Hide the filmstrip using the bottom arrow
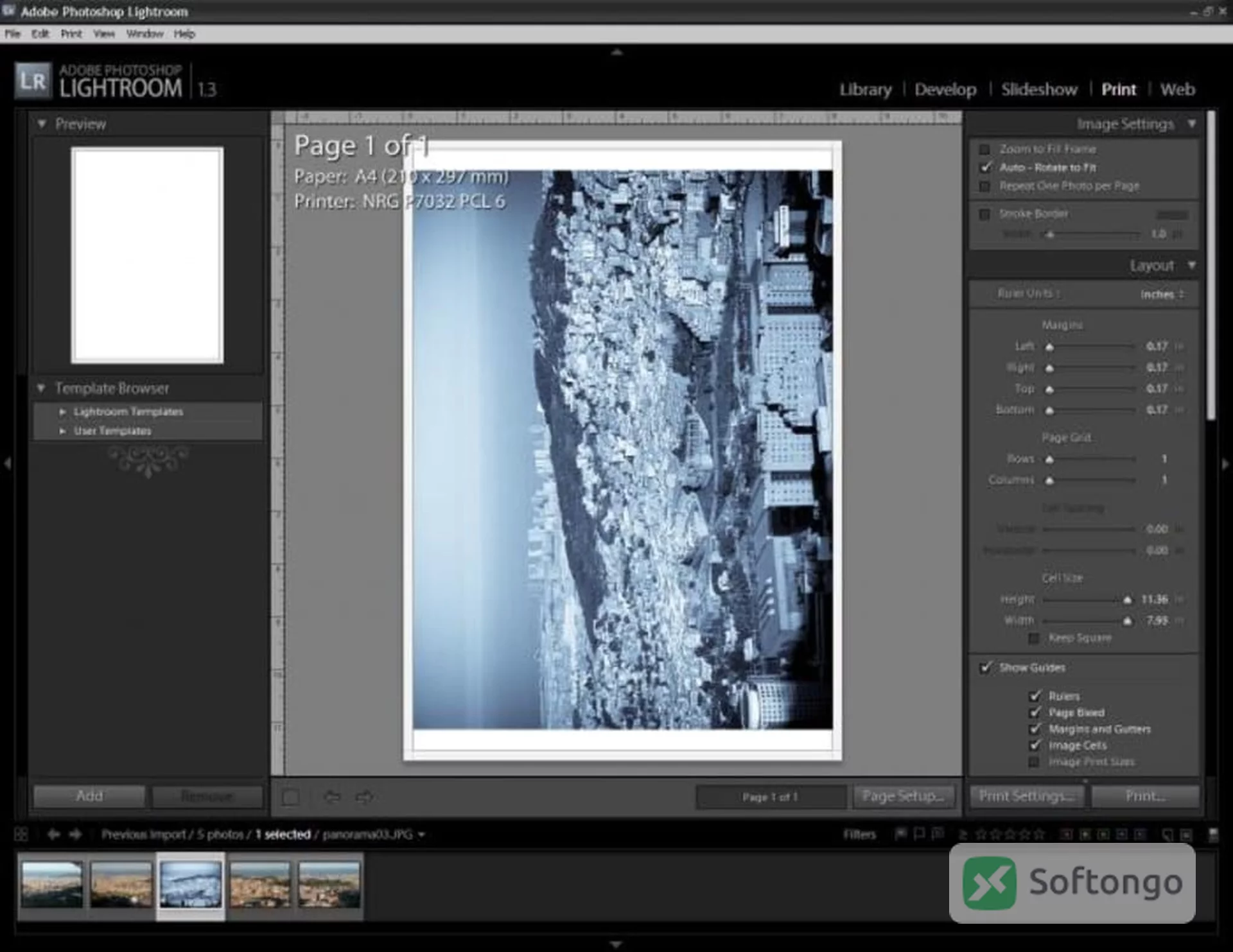 (x=616, y=944)
